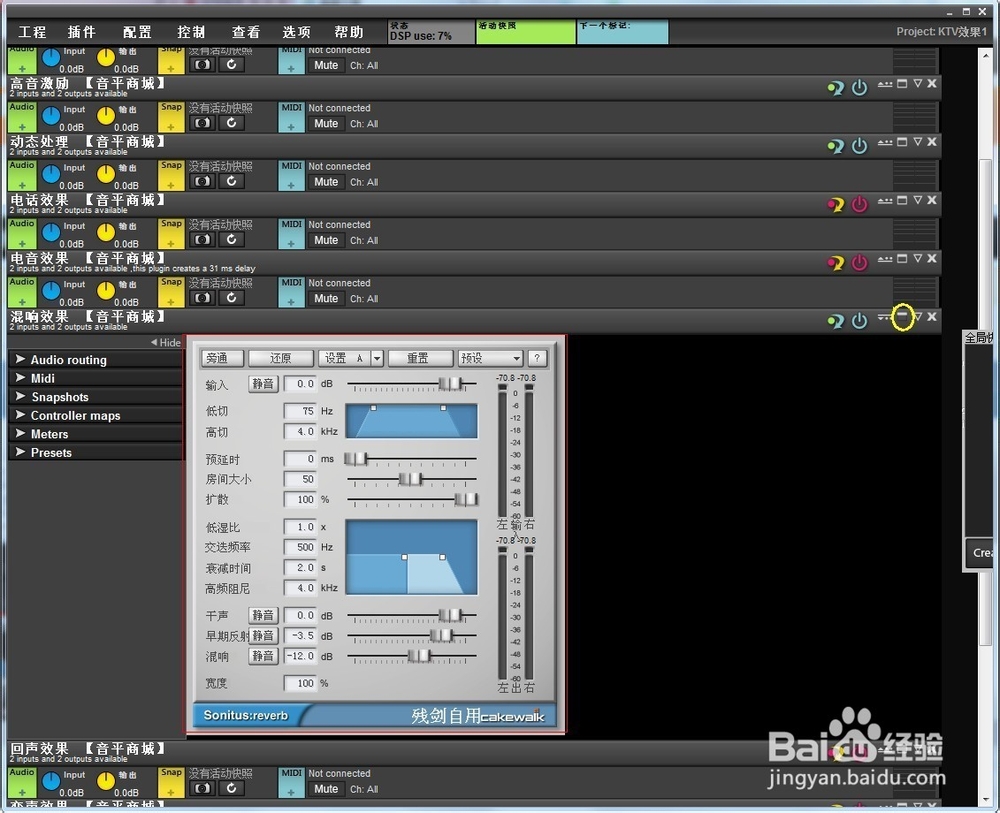Click the 扩散 slider handle
Screen dimensions: 1000x813
(x=466, y=499)
